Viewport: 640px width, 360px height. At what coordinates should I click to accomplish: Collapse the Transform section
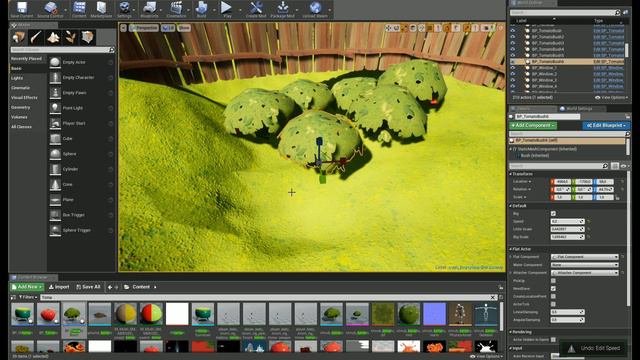coord(511,174)
